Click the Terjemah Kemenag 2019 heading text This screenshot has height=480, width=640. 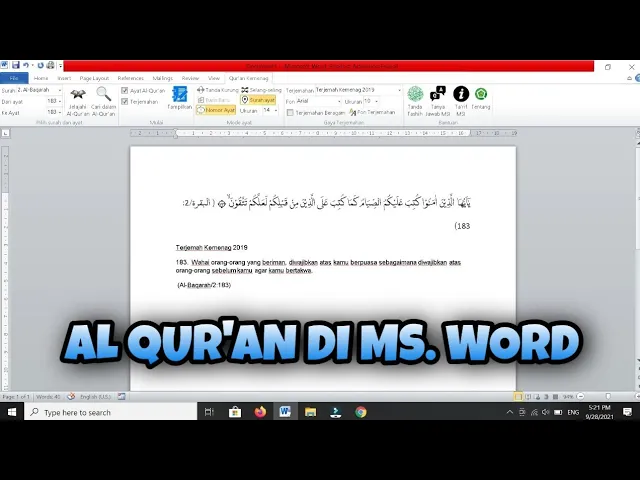tap(211, 247)
